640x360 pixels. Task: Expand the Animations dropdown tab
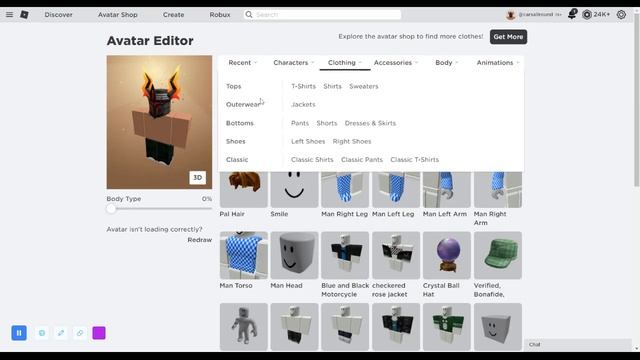coord(498,63)
